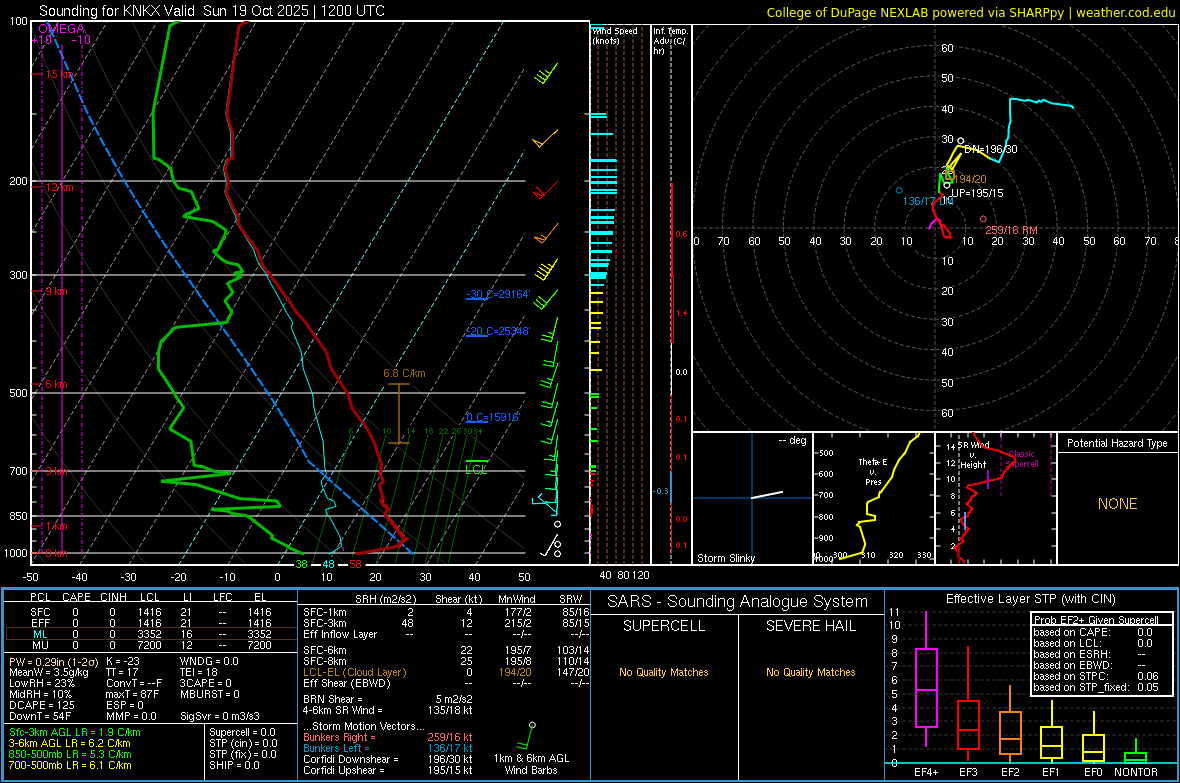The height and width of the screenshot is (783, 1180).
Task: Click the LCL-EL (Cloud Layer) row
Action: 446,672
